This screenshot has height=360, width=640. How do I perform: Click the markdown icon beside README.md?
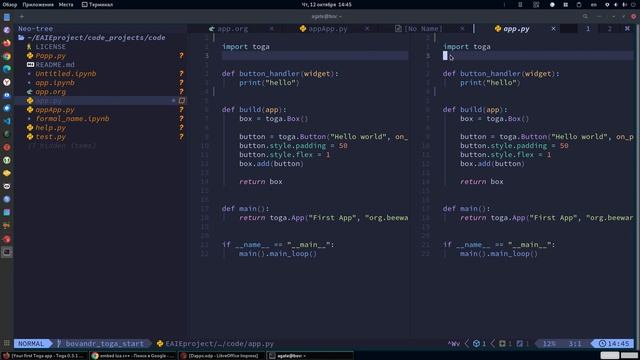30,64
